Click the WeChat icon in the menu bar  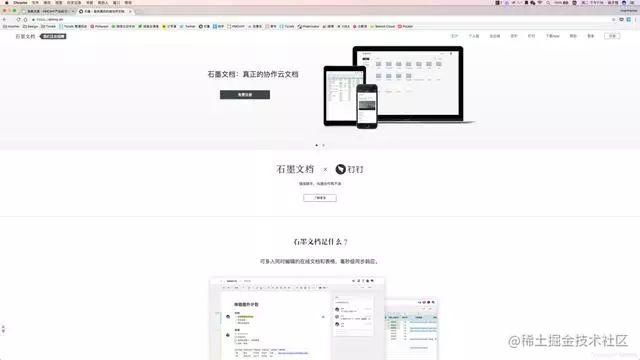tap(533, 2)
